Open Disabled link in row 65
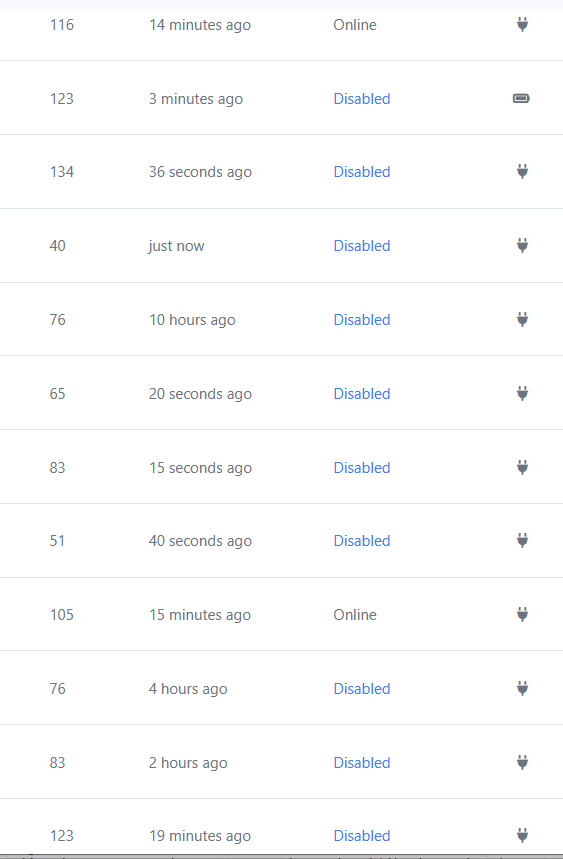This screenshot has height=859, width=563. [361, 393]
